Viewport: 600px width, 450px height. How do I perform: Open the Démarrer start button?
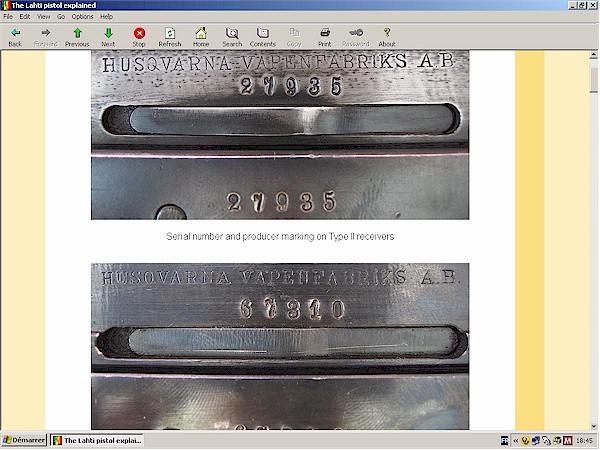pos(24,440)
